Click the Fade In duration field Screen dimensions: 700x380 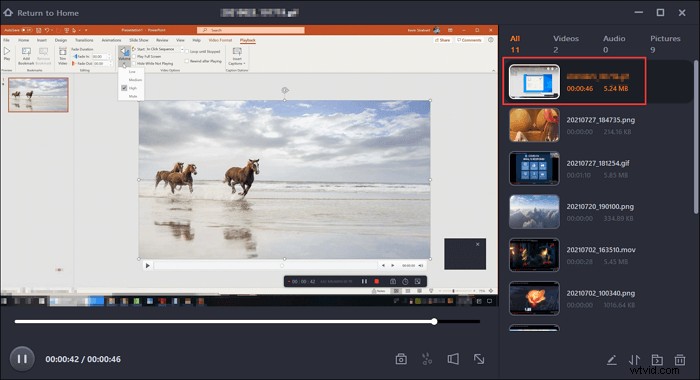click(100, 57)
